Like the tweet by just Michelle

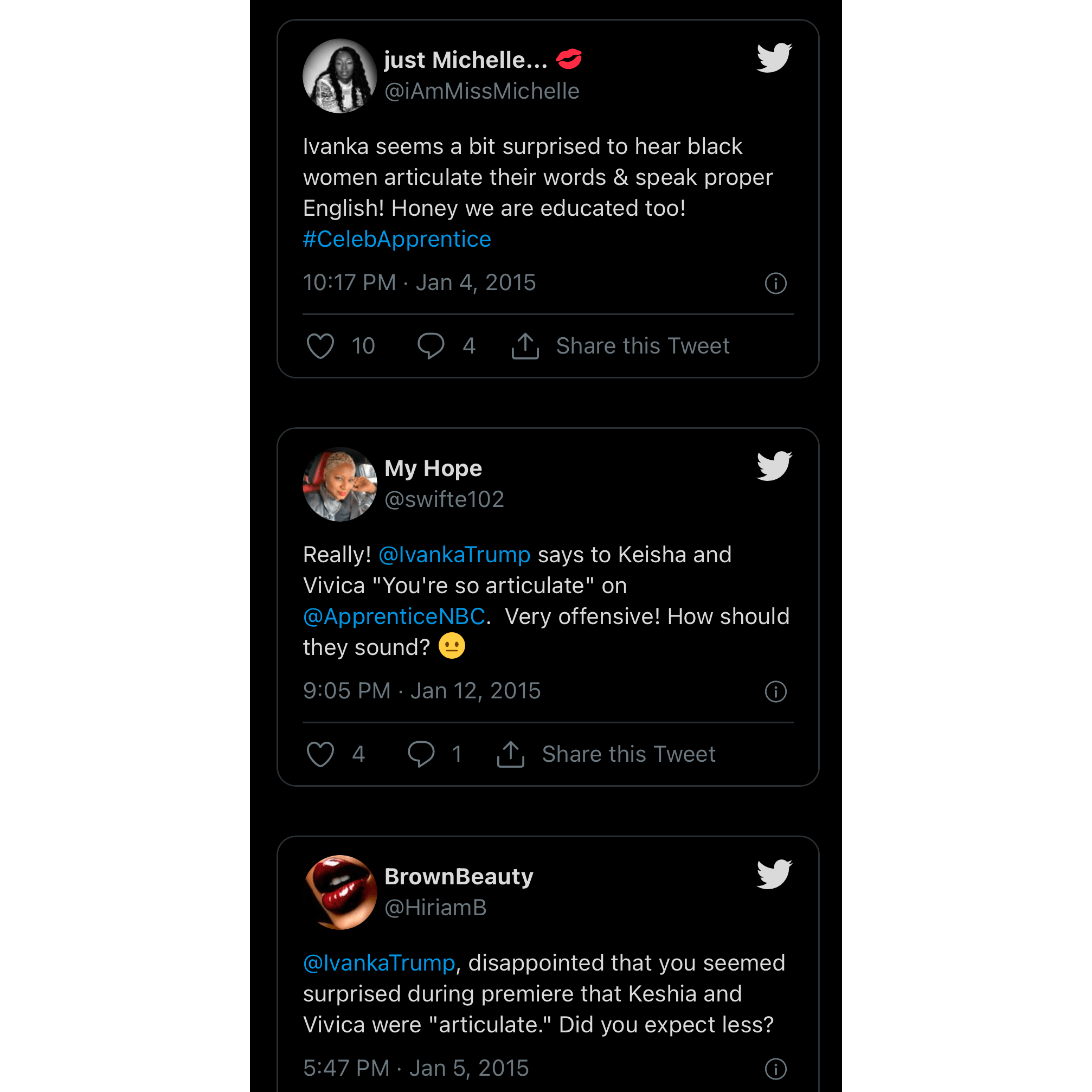(x=320, y=346)
